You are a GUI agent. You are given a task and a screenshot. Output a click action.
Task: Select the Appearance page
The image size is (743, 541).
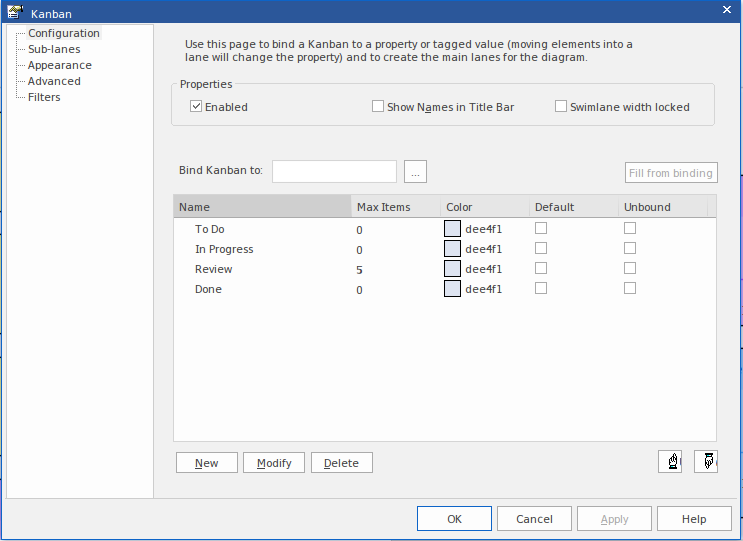pos(59,65)
